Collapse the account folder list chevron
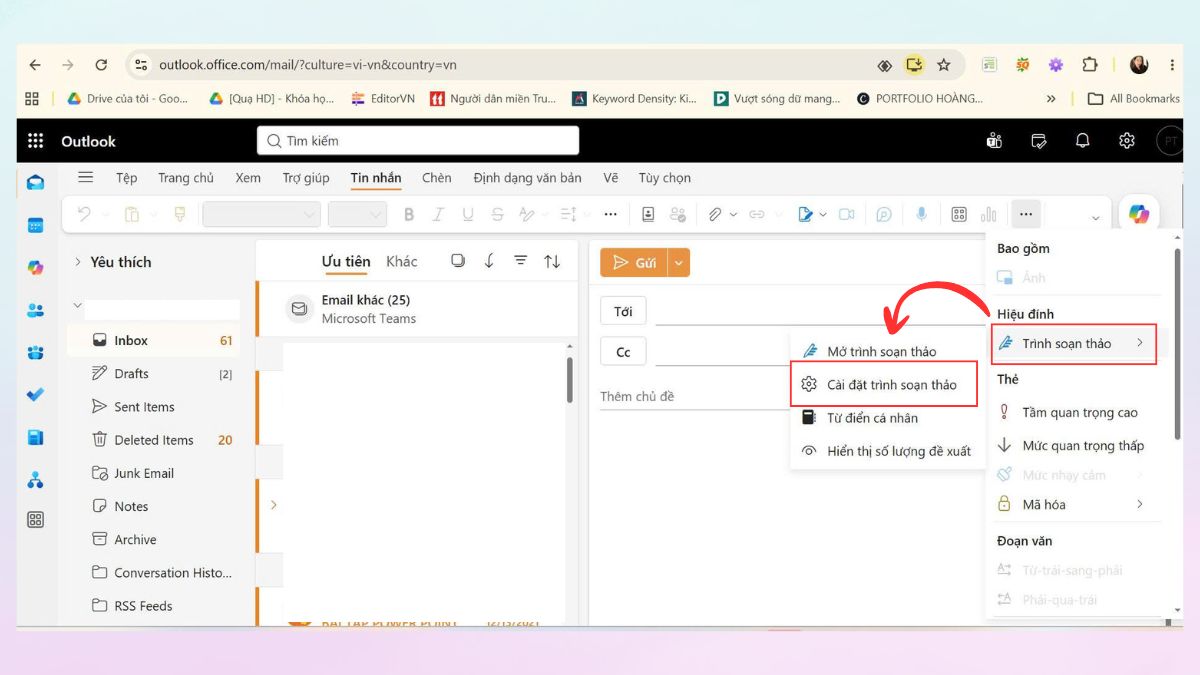 (78, 306)
